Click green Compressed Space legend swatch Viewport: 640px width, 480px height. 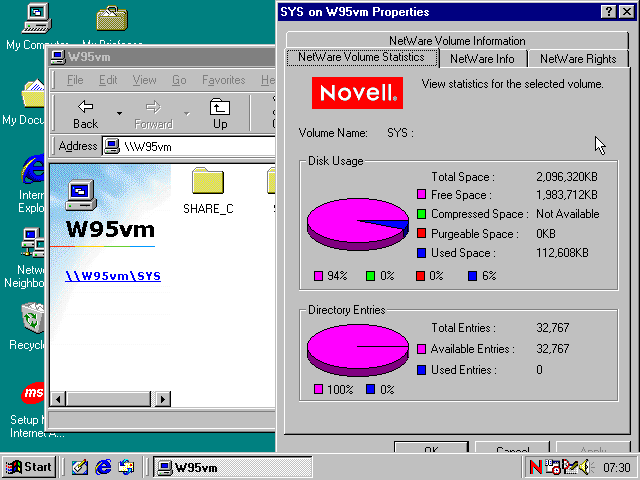coord(421,213)
